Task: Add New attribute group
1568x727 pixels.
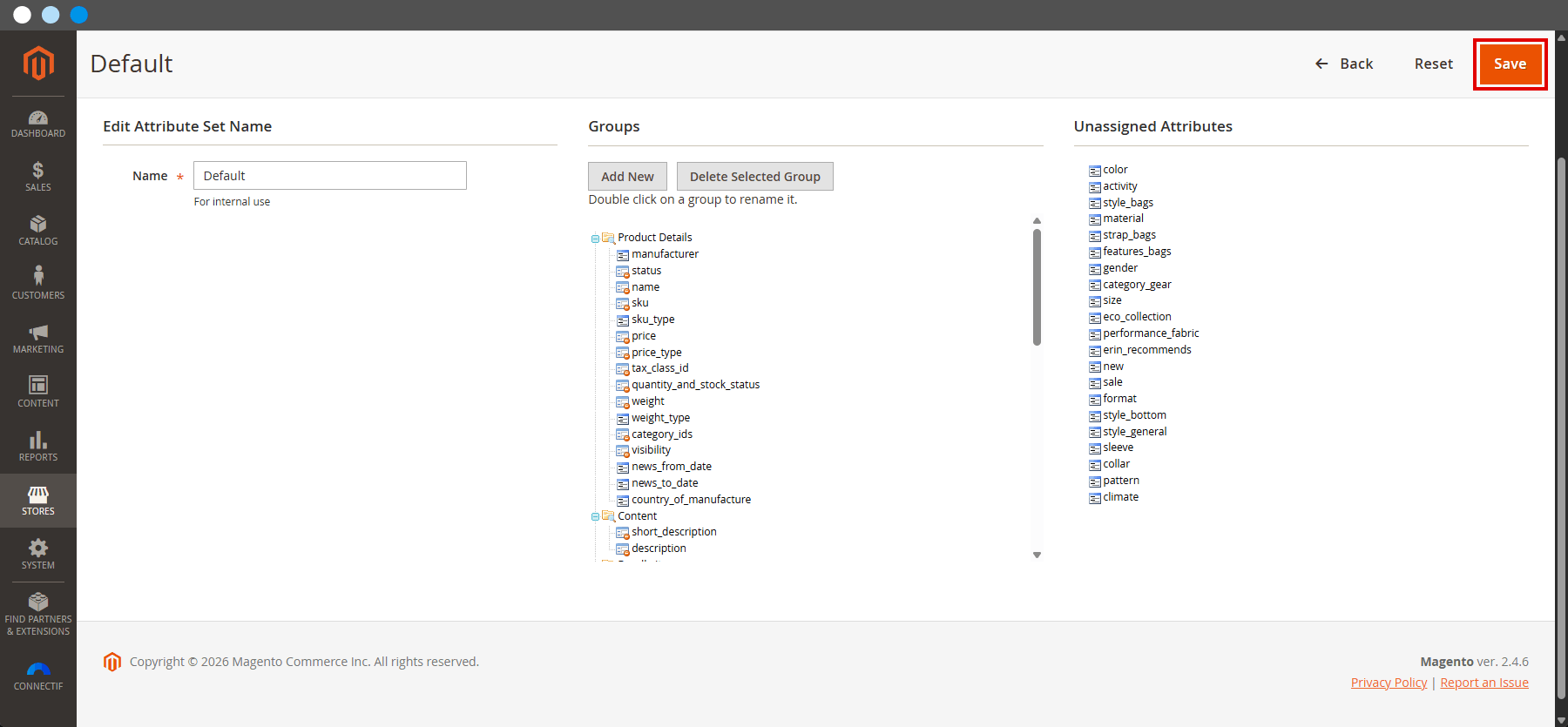Action: [627, 176]
